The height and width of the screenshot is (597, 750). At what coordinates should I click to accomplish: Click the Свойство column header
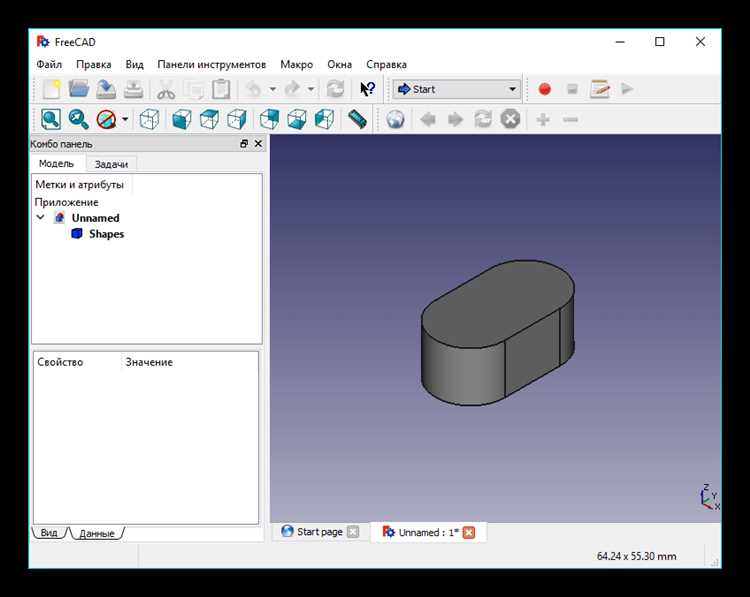(60, 362)
